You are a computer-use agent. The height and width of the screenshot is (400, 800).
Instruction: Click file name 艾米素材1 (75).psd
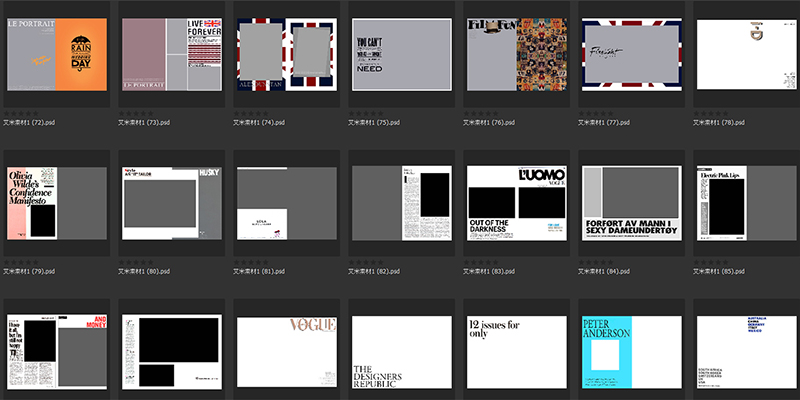374,122
